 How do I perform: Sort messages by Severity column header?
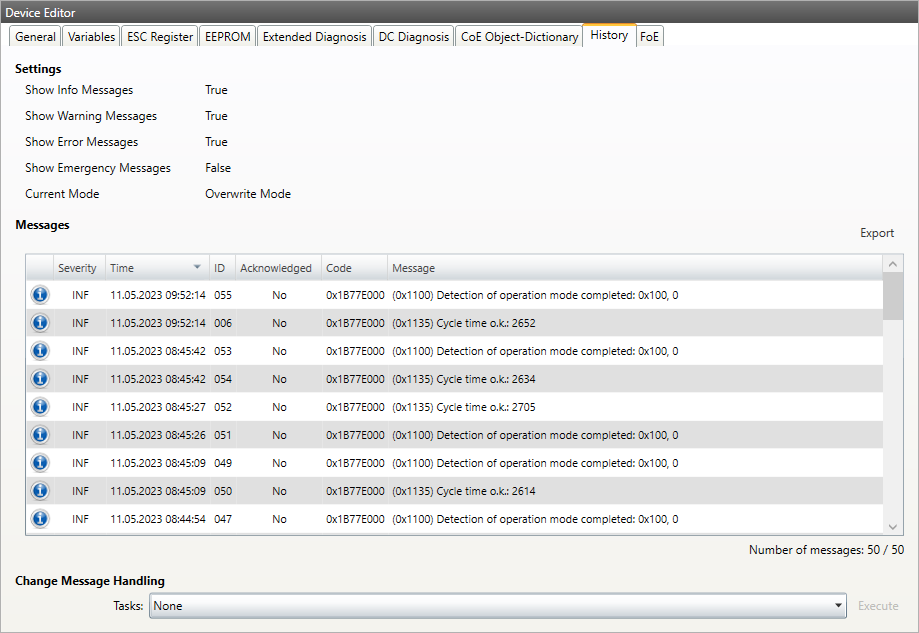coord(78,268)
